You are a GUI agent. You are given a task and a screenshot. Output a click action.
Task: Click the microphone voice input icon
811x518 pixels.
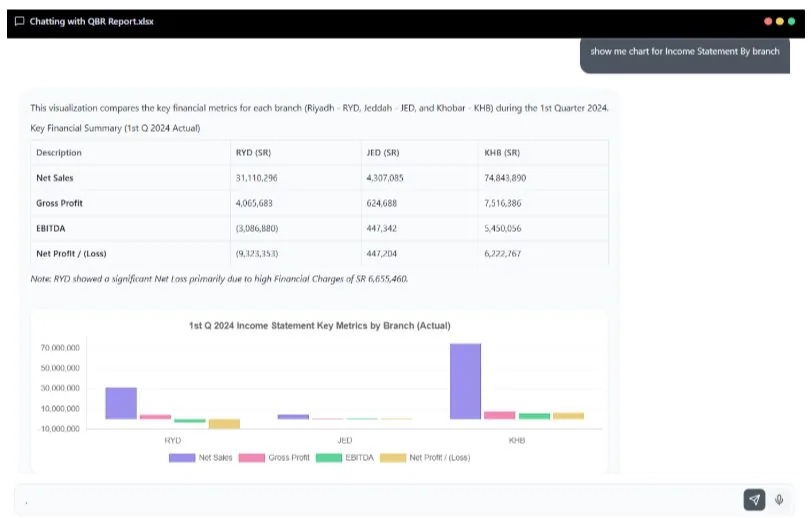779,499
